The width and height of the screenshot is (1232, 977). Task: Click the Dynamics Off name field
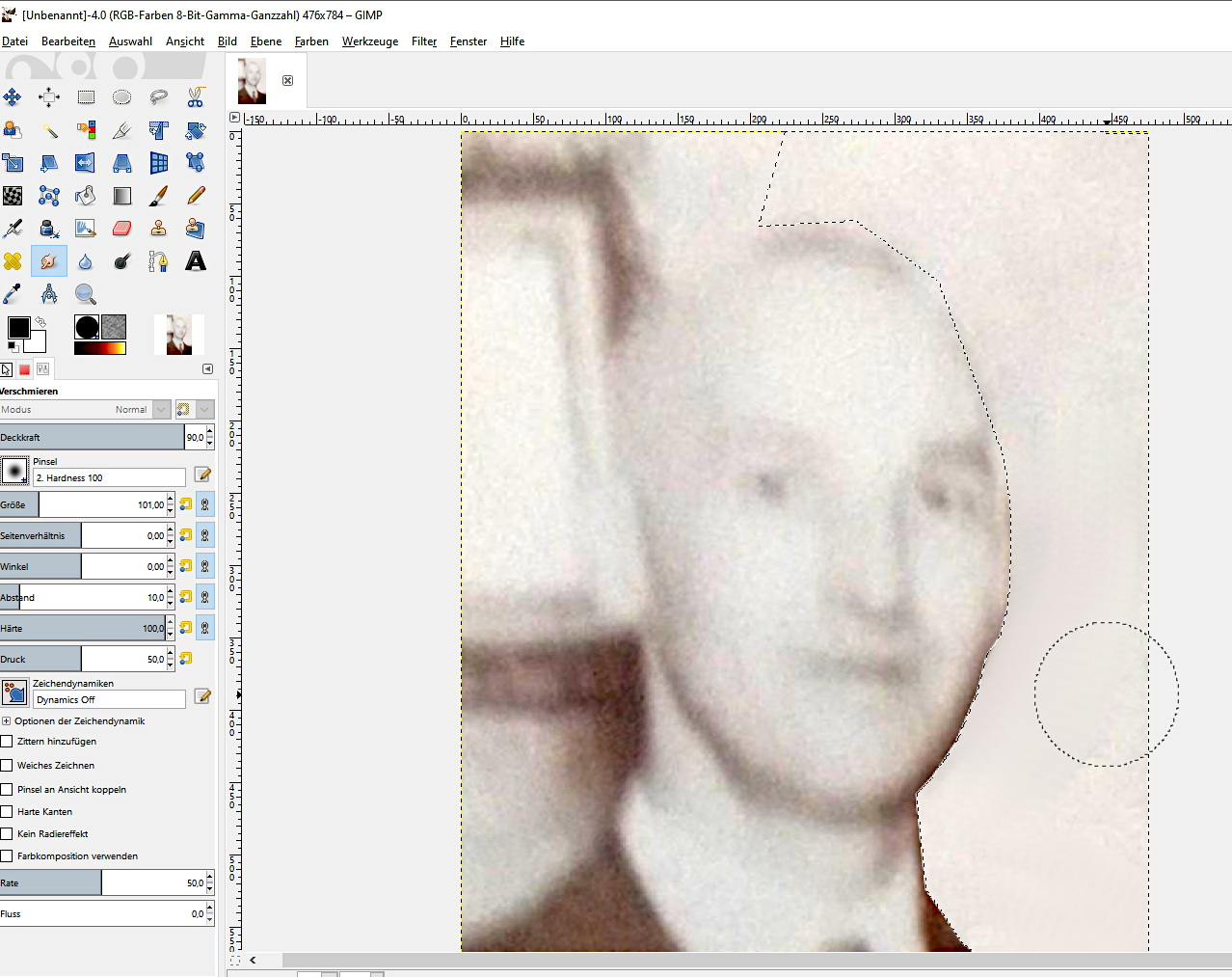coord(109,700)
